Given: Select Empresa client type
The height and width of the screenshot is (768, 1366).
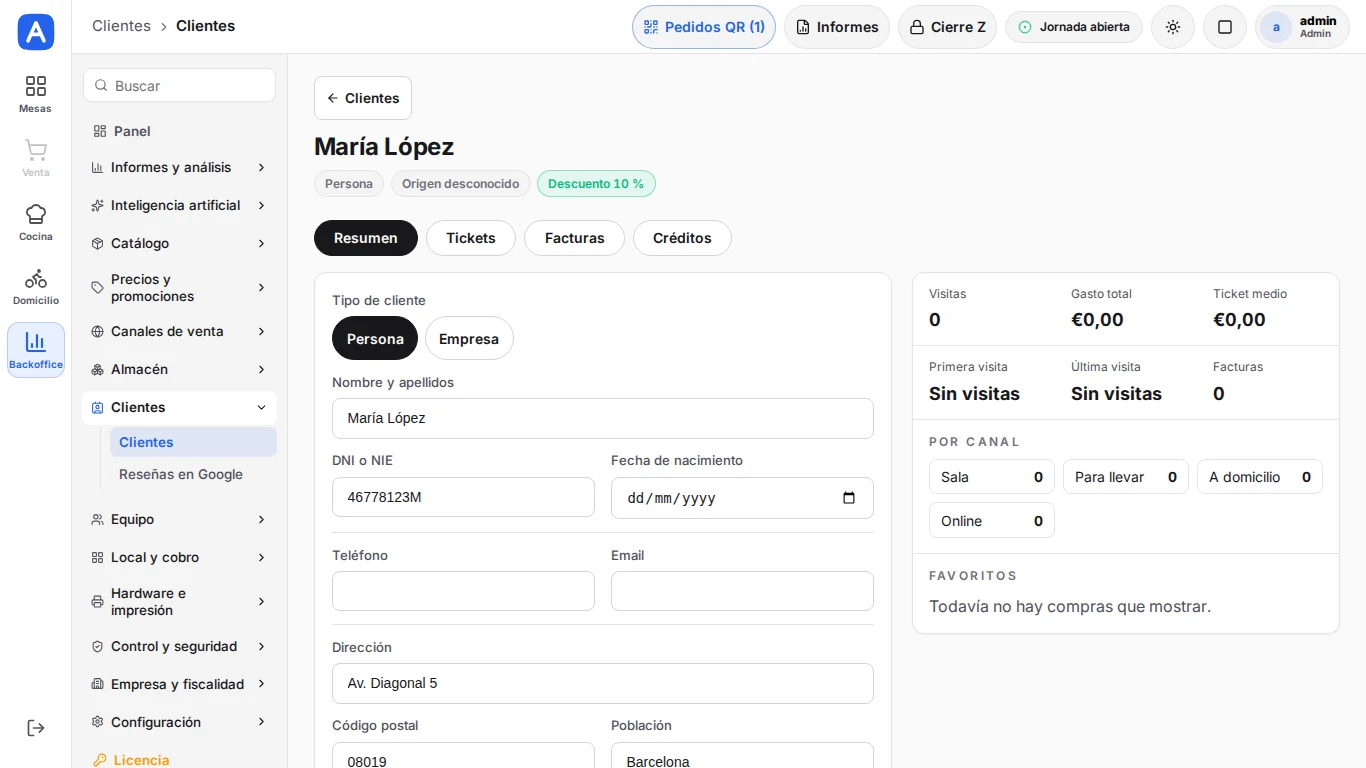Looking at the screenshot, I should tap(469, 338).
